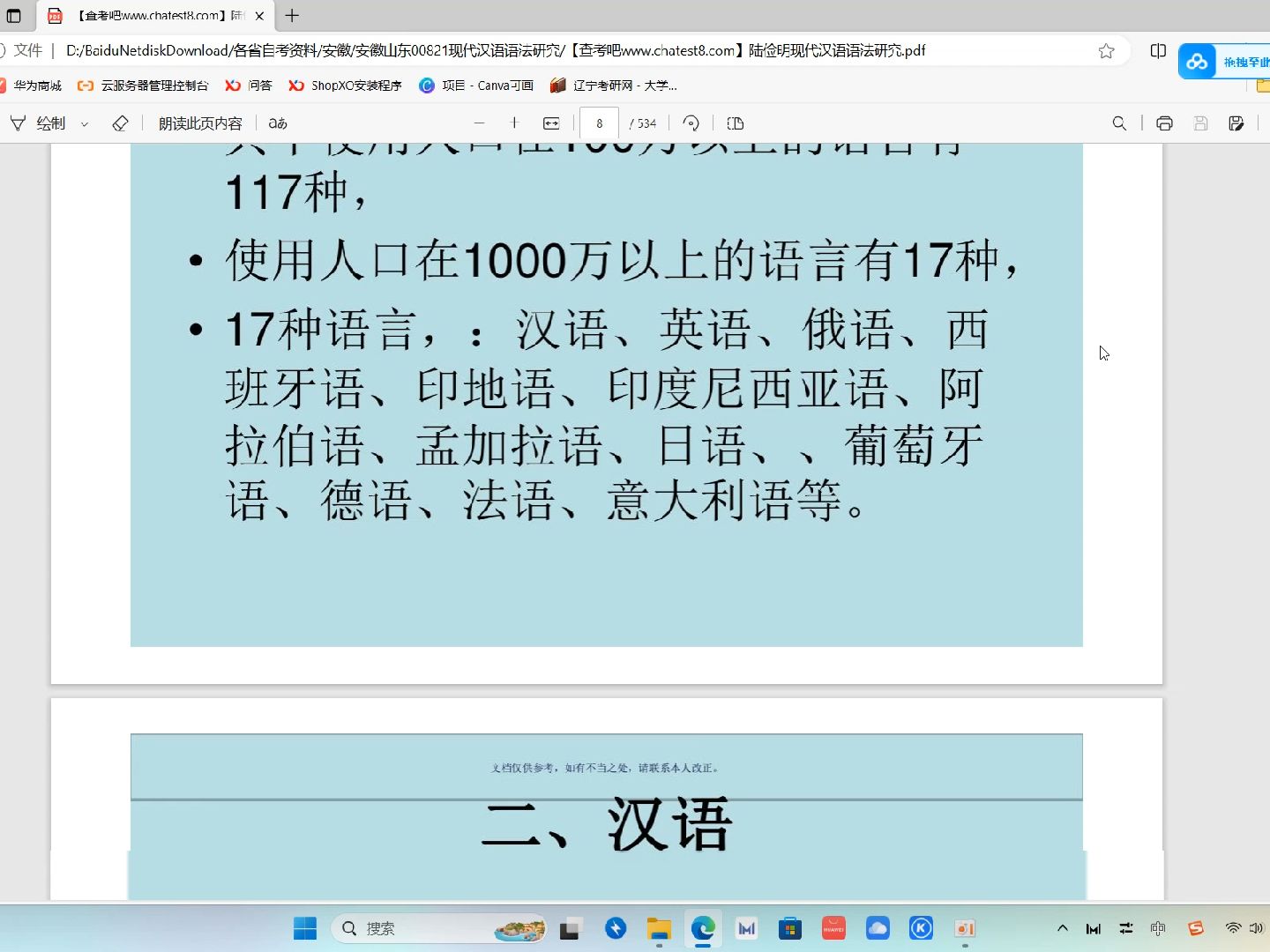The height and width of the screenshot is (952, 1270).
Task: Click the save icon in PDF toolbar
Action: [x=1200, y=123]
